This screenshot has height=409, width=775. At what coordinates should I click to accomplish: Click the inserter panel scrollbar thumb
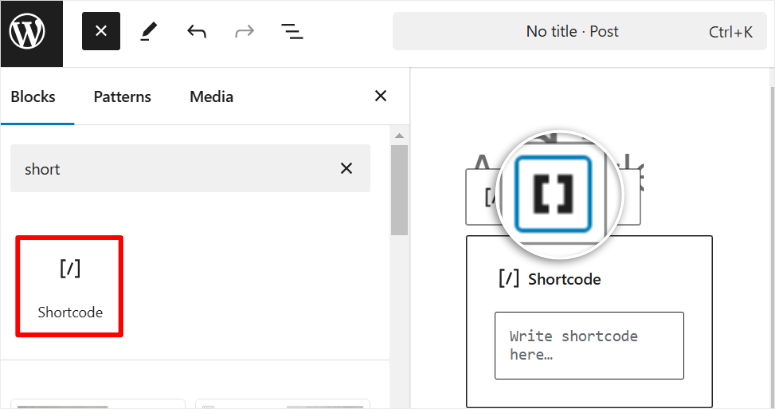[399, 190]
